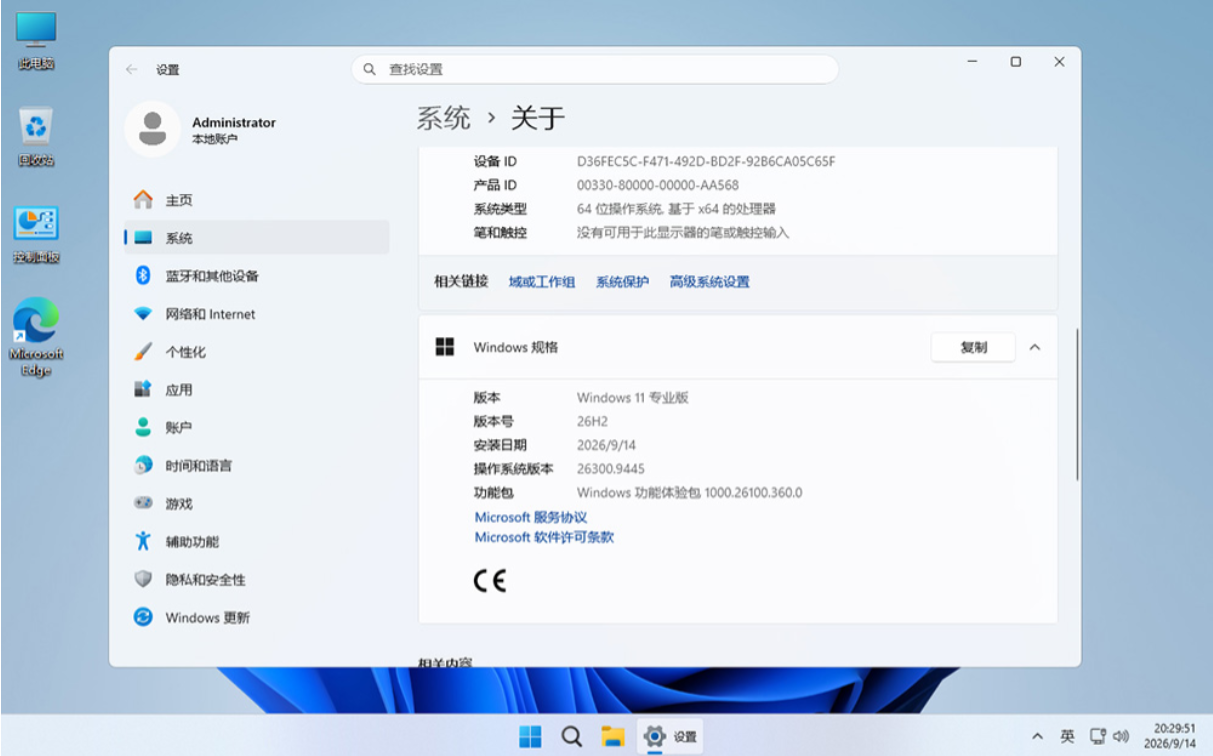
Task: Open the 高级系统设置 link
Action: point(709,282)
